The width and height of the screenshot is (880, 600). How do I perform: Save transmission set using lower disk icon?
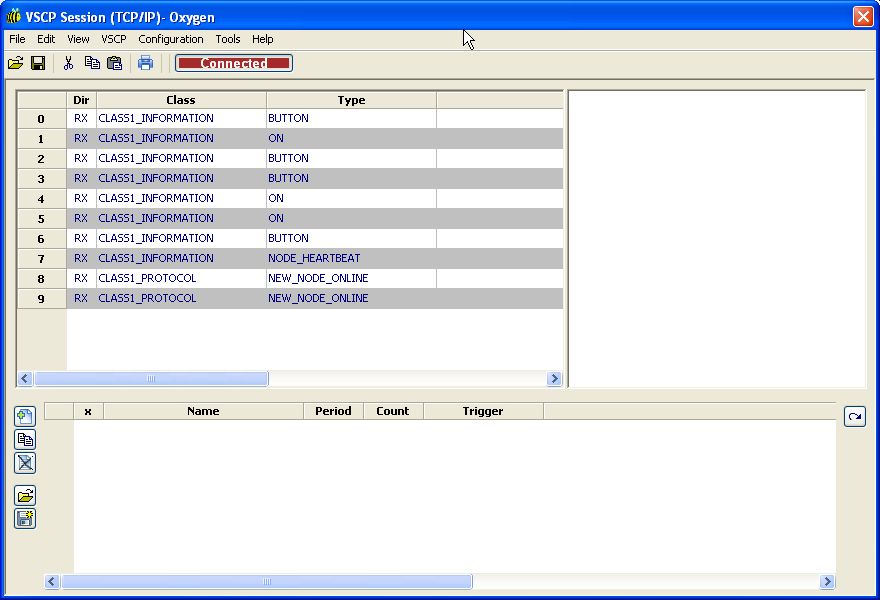(25, 518)
